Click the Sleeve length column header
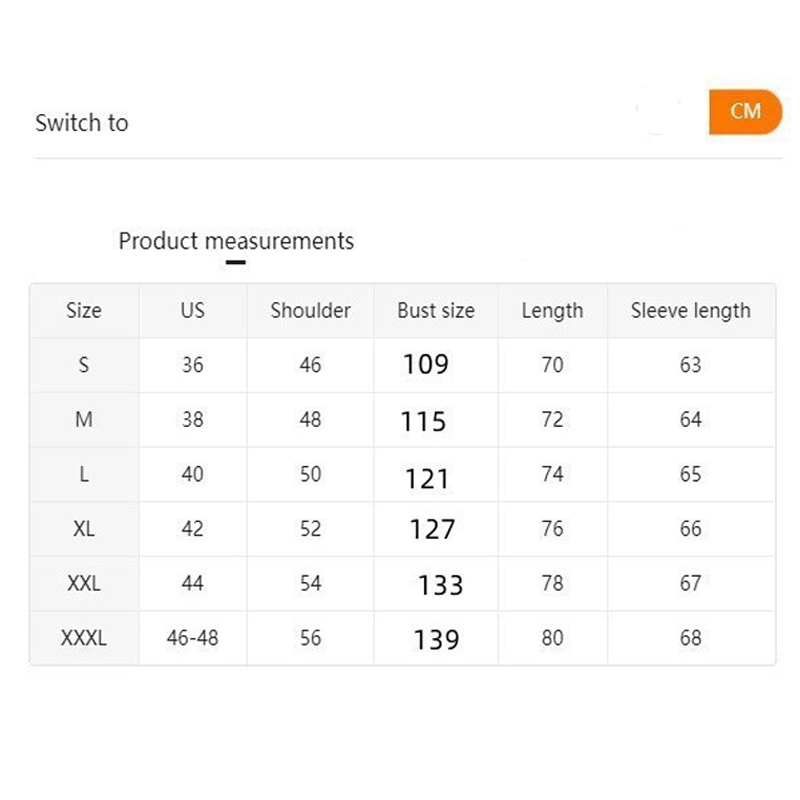The image size is (800, 800). point(691,310)
